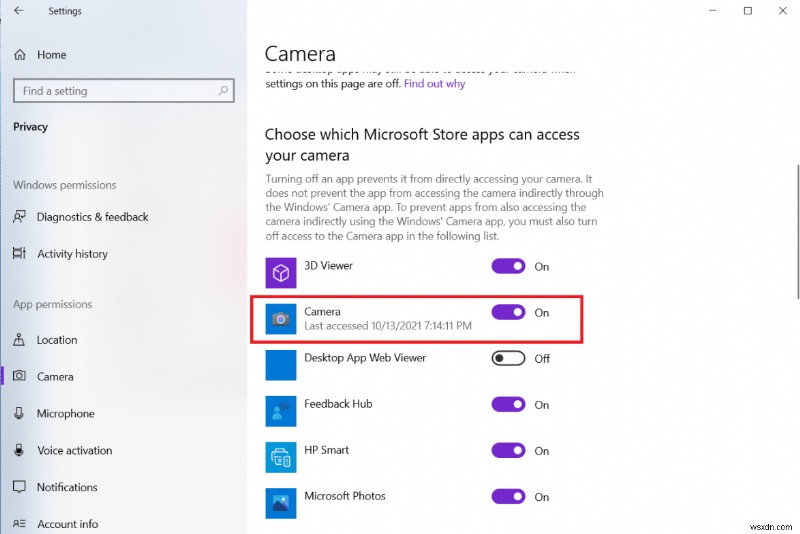Click the back arrow in title bar
Viewport: 800px width, 534px height.
19,11
